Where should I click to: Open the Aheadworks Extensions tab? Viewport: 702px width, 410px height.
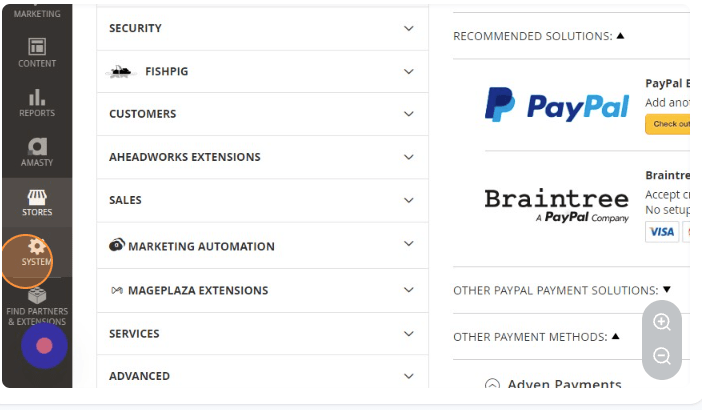pyautogui.click(x=262, y=157)
